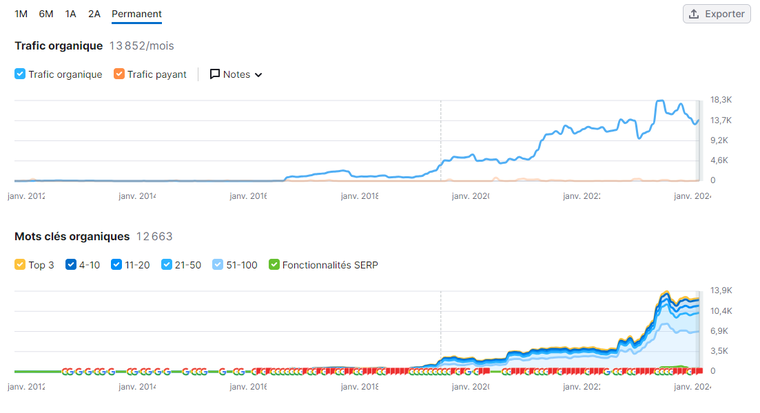Switch to the 6M time range

pyautogui.click(x=46, y=14)
